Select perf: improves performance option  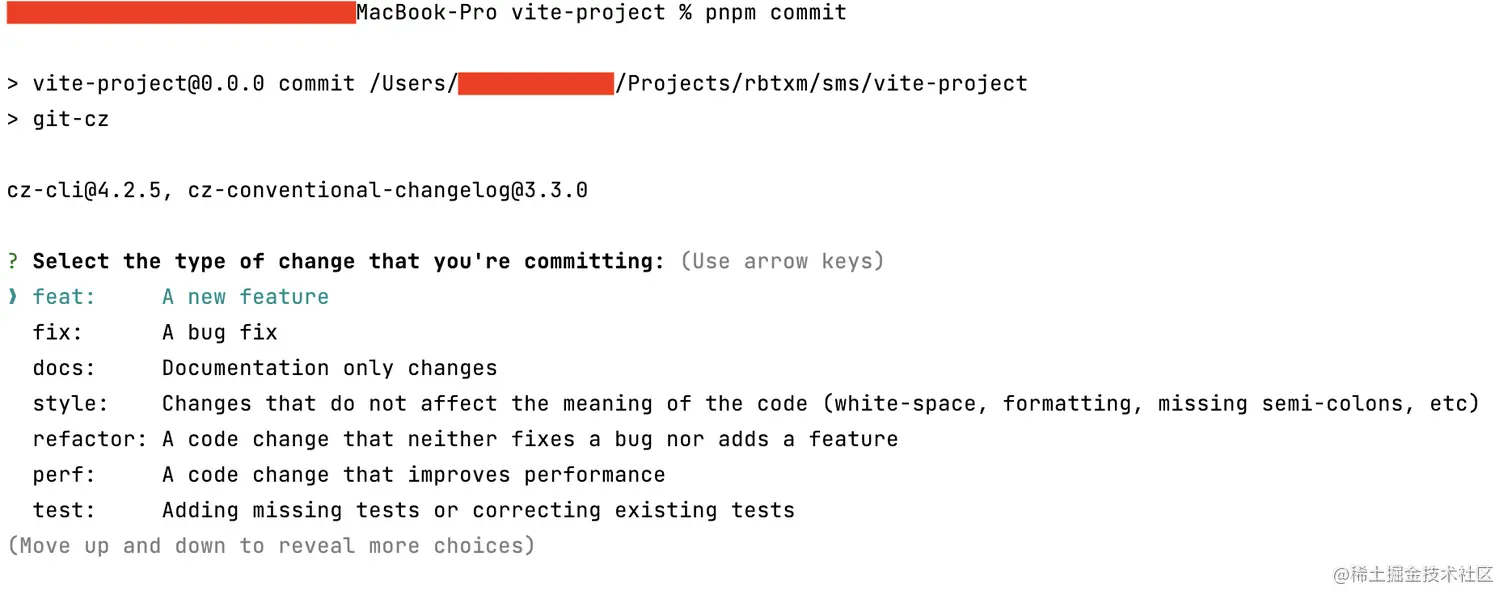click(348, 475)
